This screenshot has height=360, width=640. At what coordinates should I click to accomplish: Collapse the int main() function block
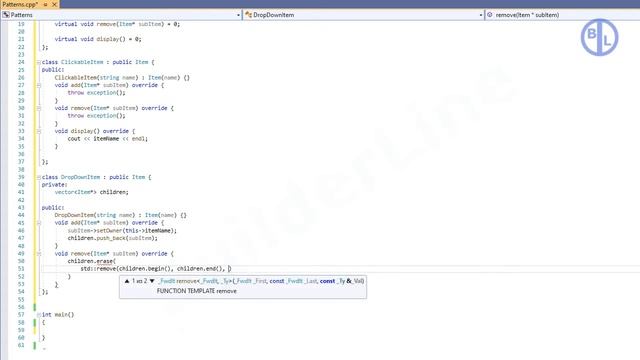pos(38,315)
